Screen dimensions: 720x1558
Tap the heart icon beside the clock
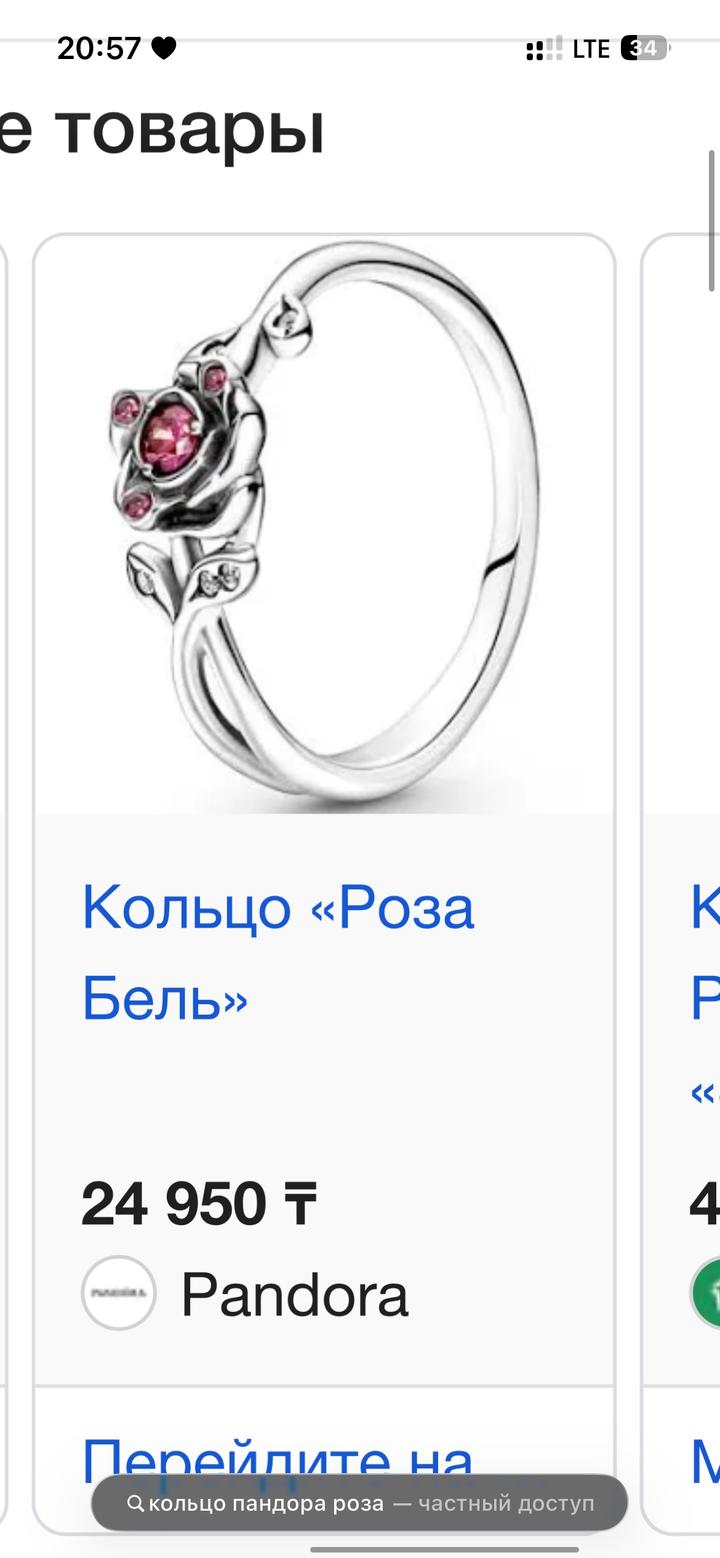(164, 48)
